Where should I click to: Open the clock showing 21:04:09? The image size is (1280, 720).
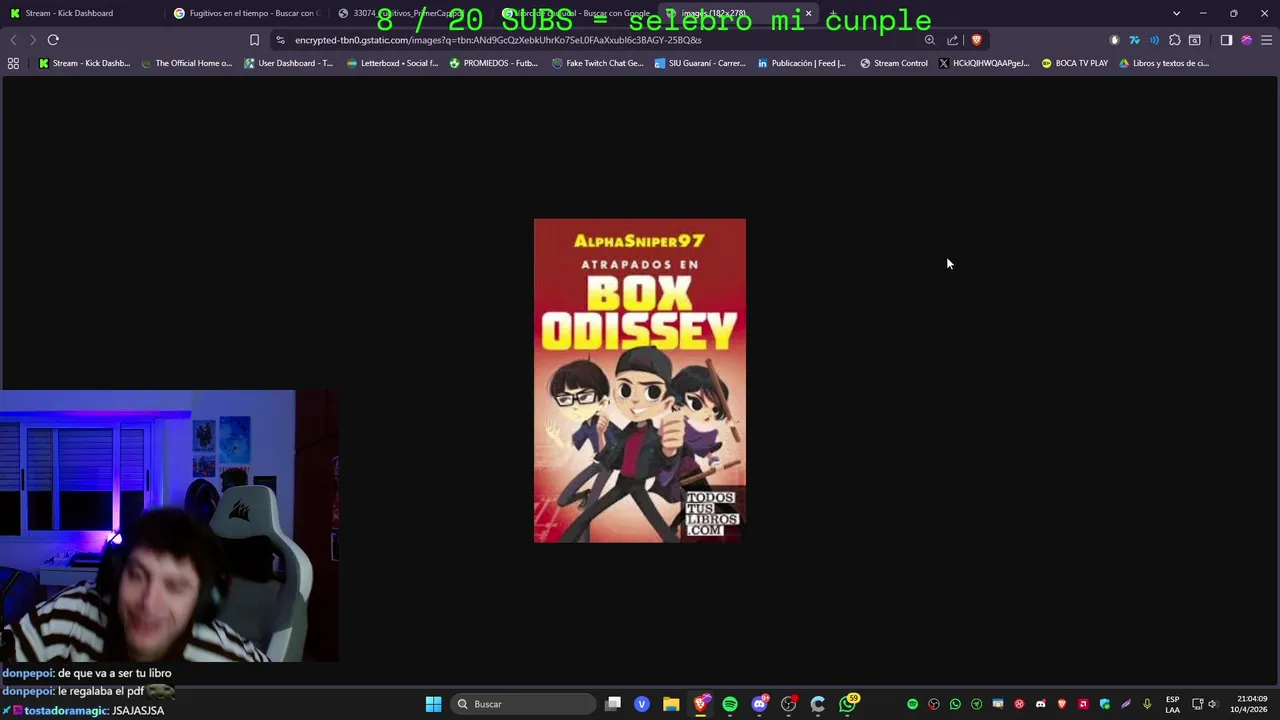pyautogui.click(x=1251, y=704)
